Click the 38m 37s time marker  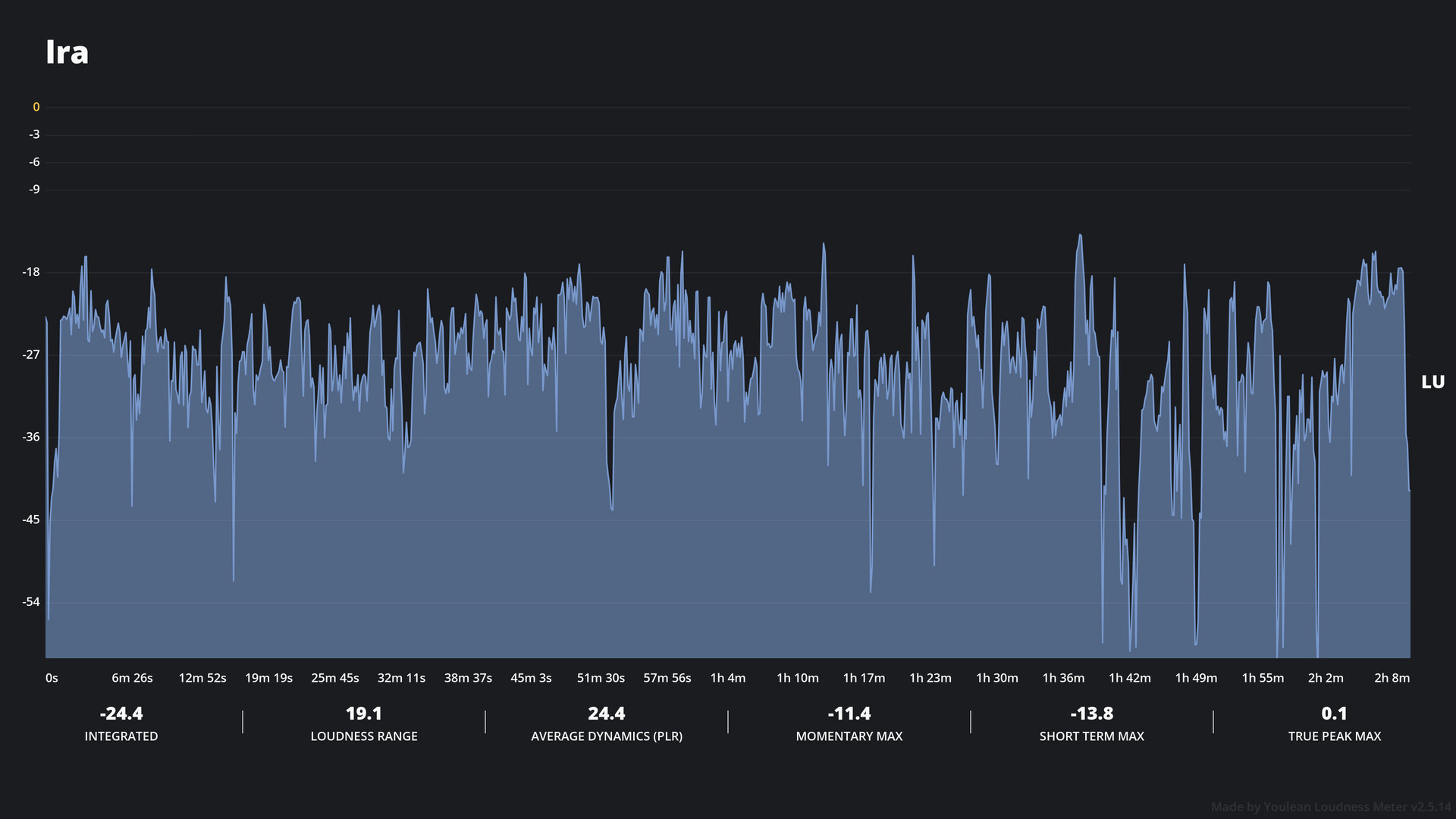pyautogui.click(x=468, y=678)
